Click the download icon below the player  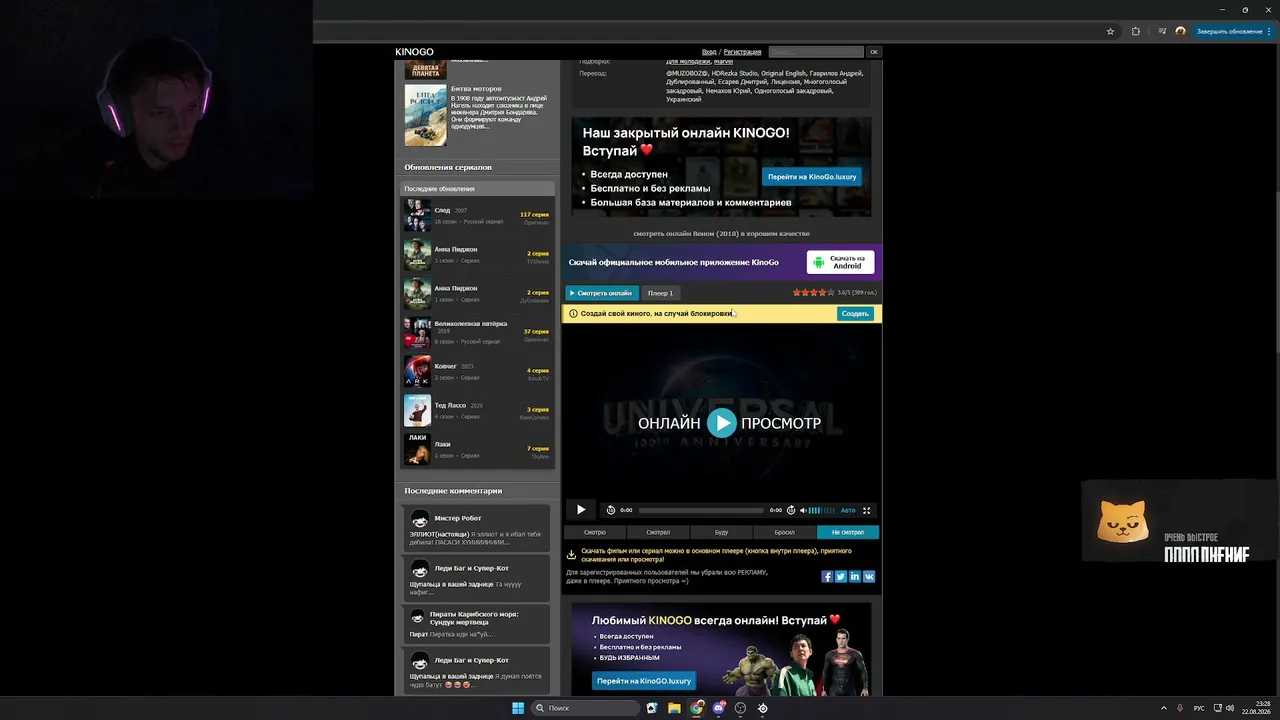(x=571, y=554)
